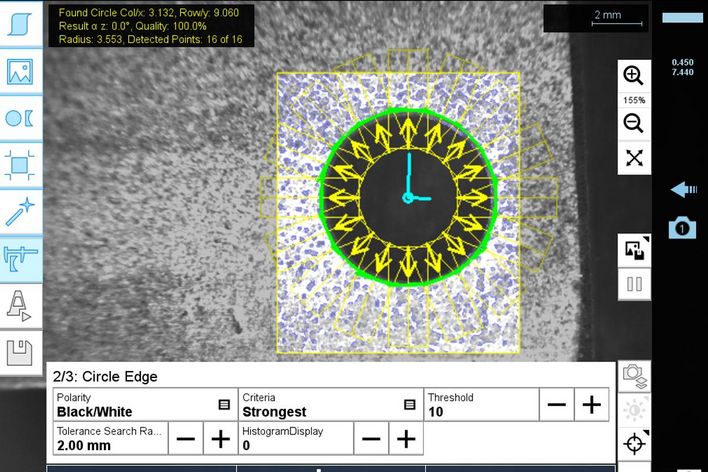Select the caliper measurement tool
Viewport: 708px width, 472px height.
[x=20, y=258]
